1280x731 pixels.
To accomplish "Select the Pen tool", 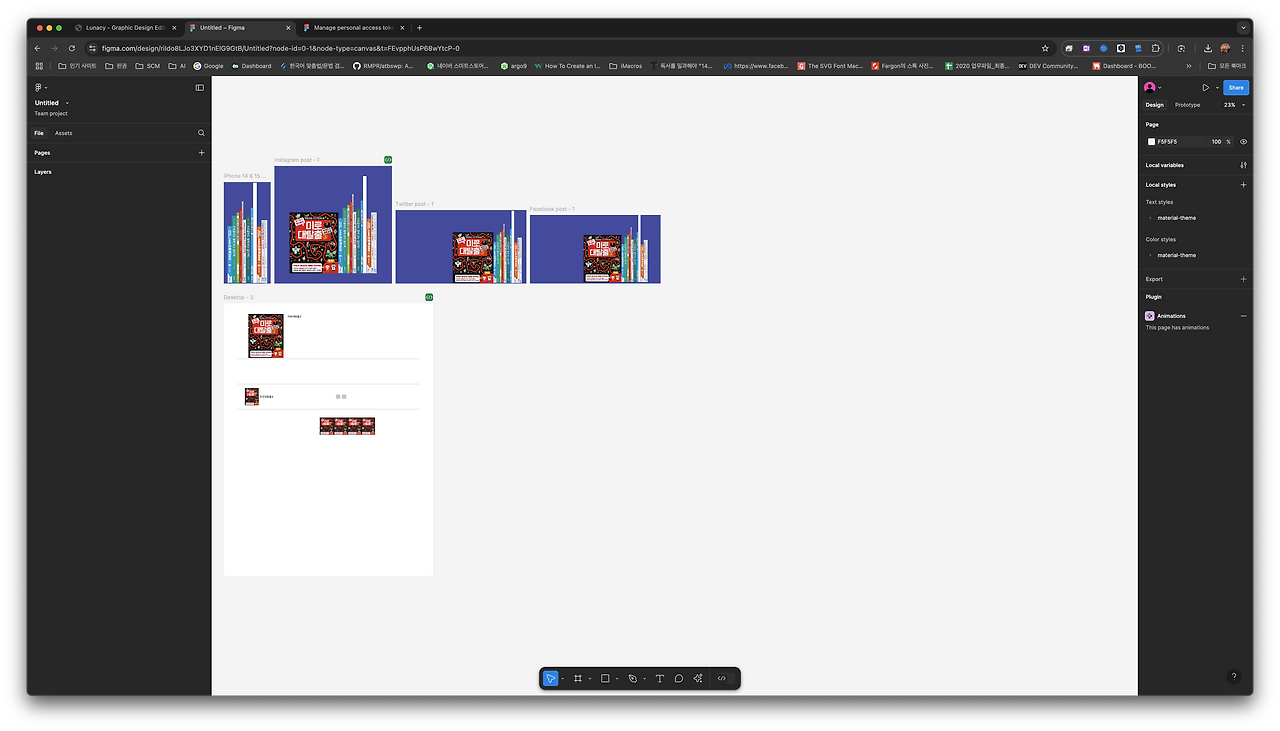I will click(632, 678).
